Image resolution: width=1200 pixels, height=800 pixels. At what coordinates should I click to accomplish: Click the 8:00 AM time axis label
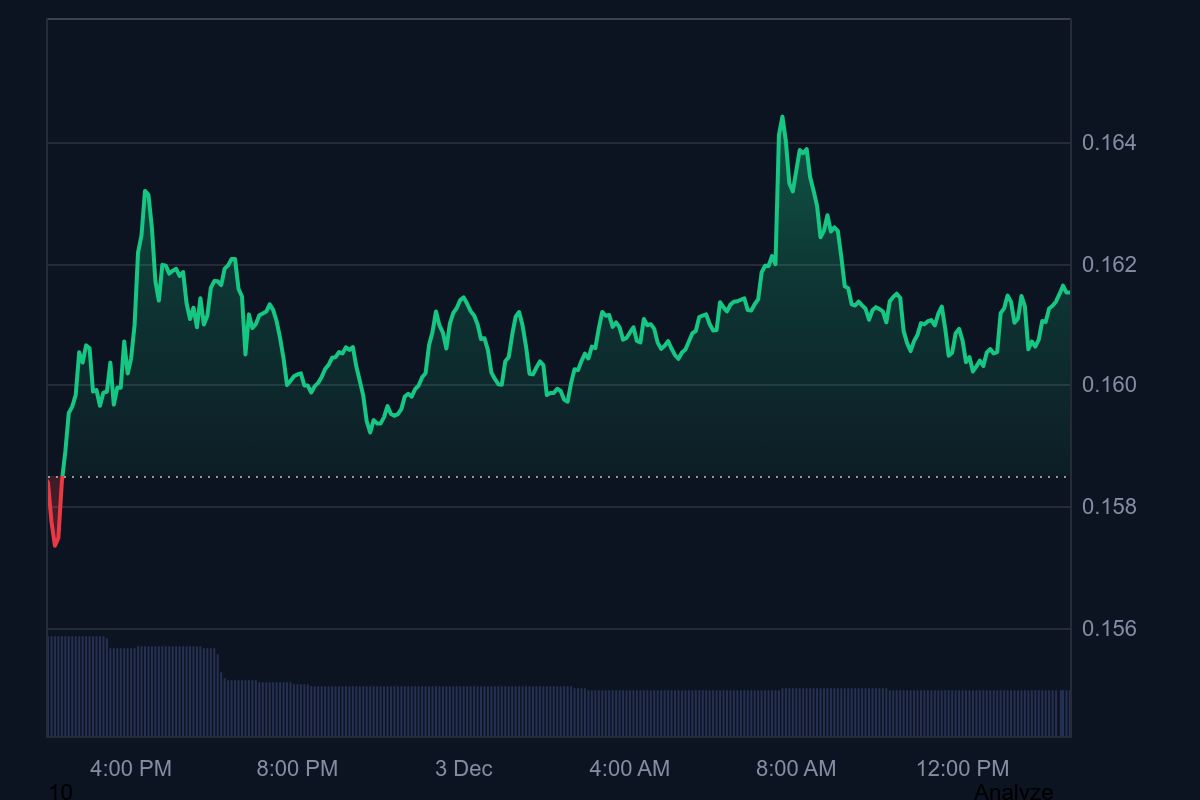click(x=795, y=769)
